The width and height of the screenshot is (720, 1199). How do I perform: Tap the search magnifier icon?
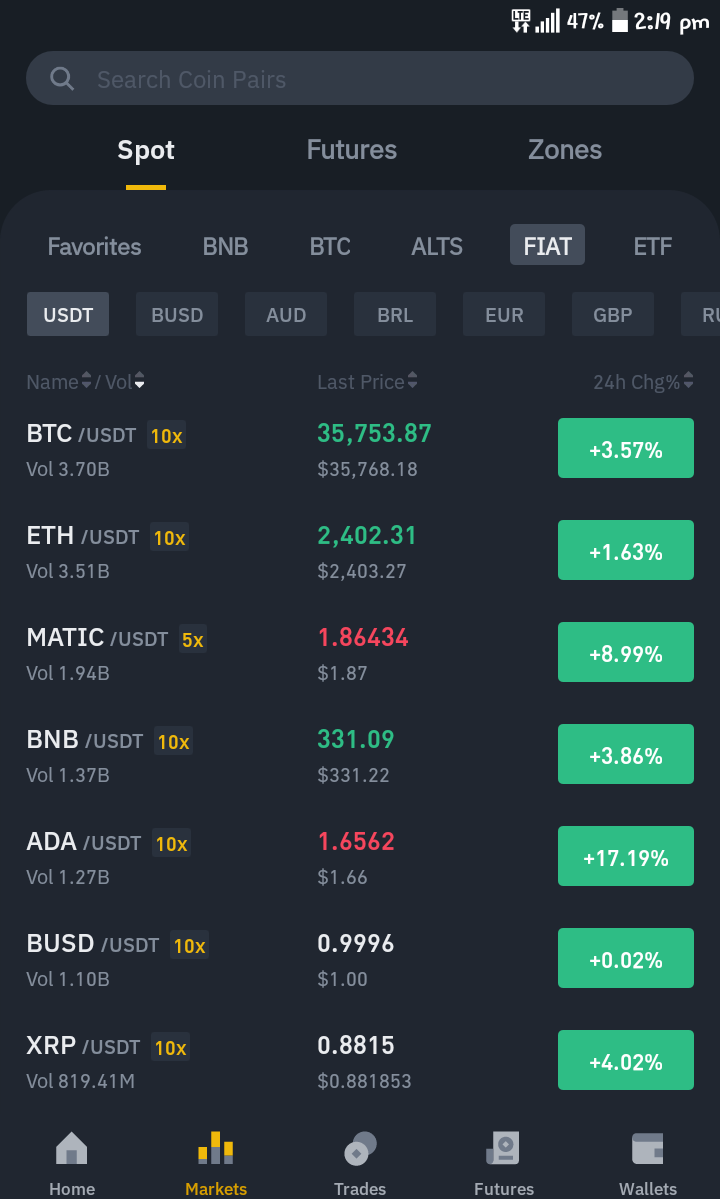(x=62, y=78)
